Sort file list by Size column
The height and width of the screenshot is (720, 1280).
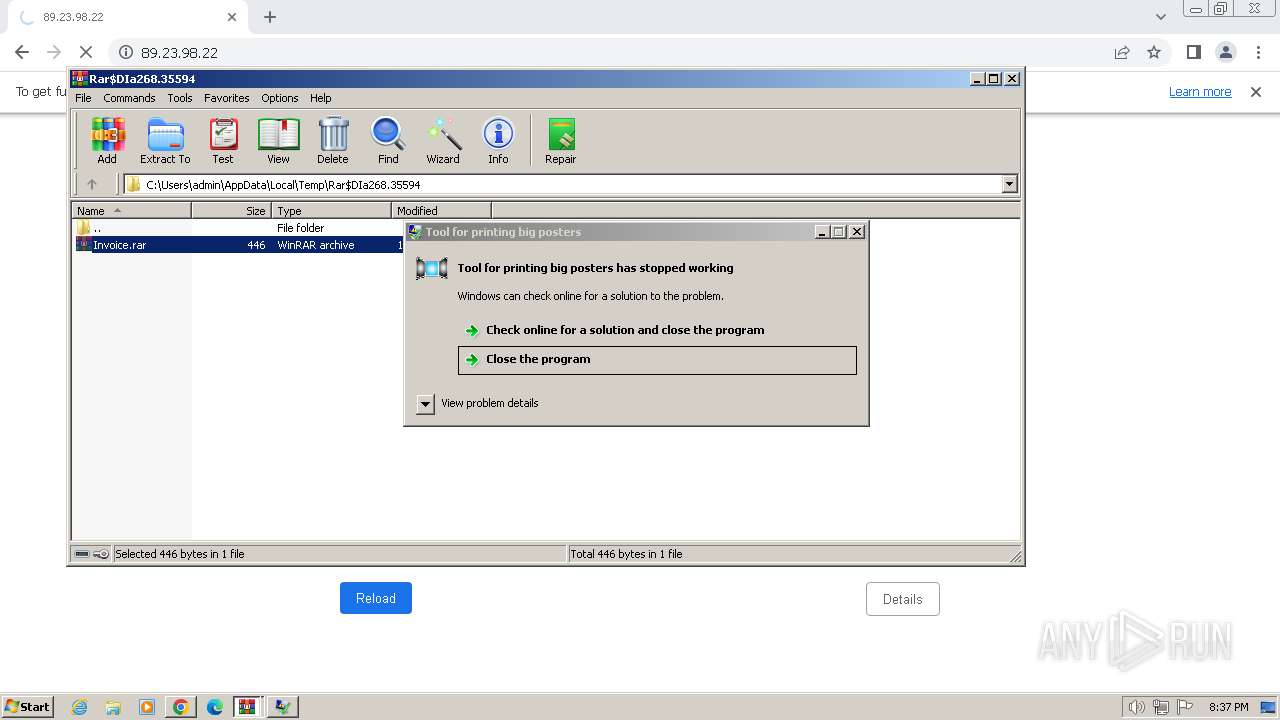point(232,210)
